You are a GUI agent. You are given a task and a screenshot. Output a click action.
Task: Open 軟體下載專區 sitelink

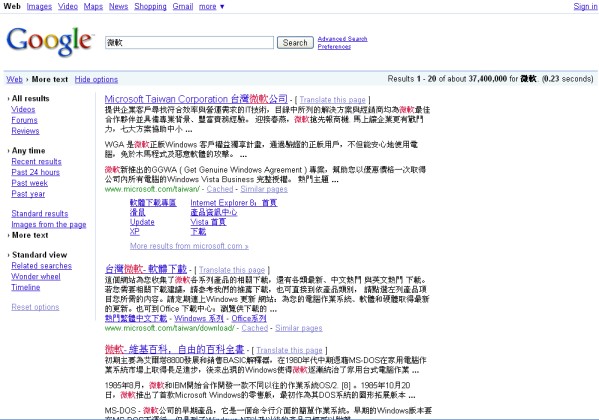[x=153, y=203]
